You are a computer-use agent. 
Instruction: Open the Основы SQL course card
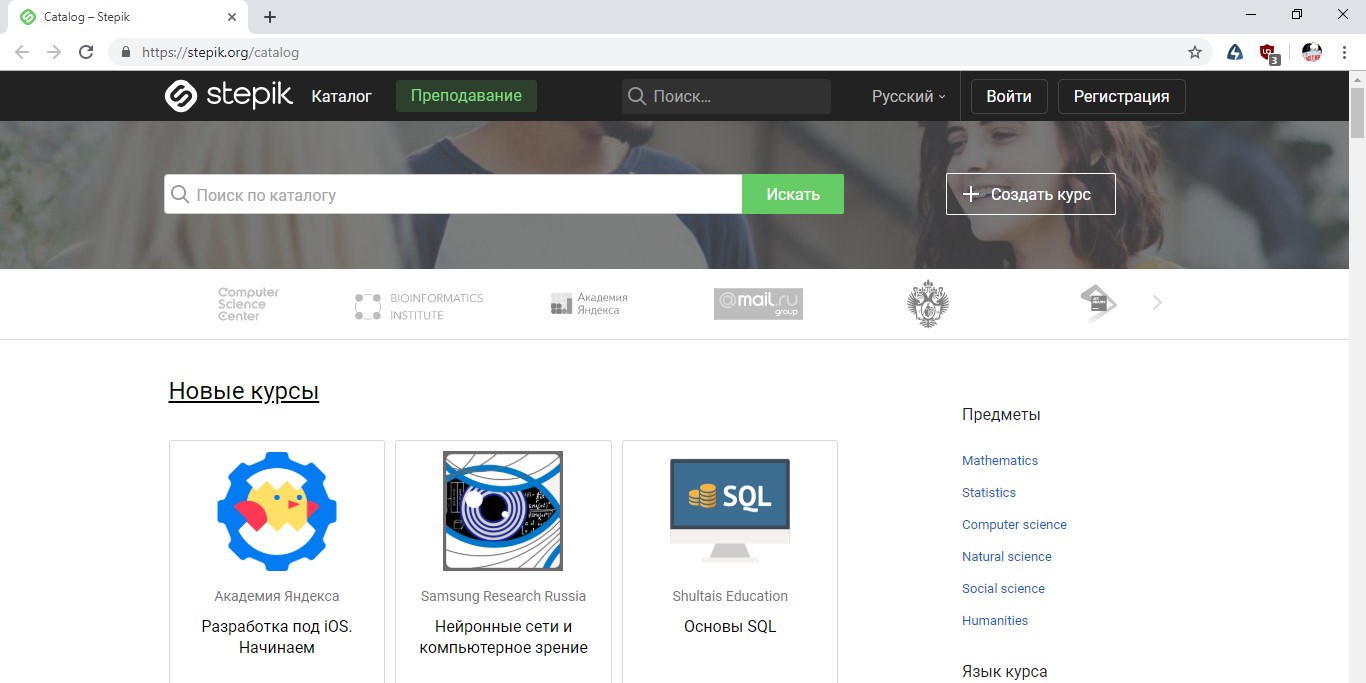pos(729,560)
